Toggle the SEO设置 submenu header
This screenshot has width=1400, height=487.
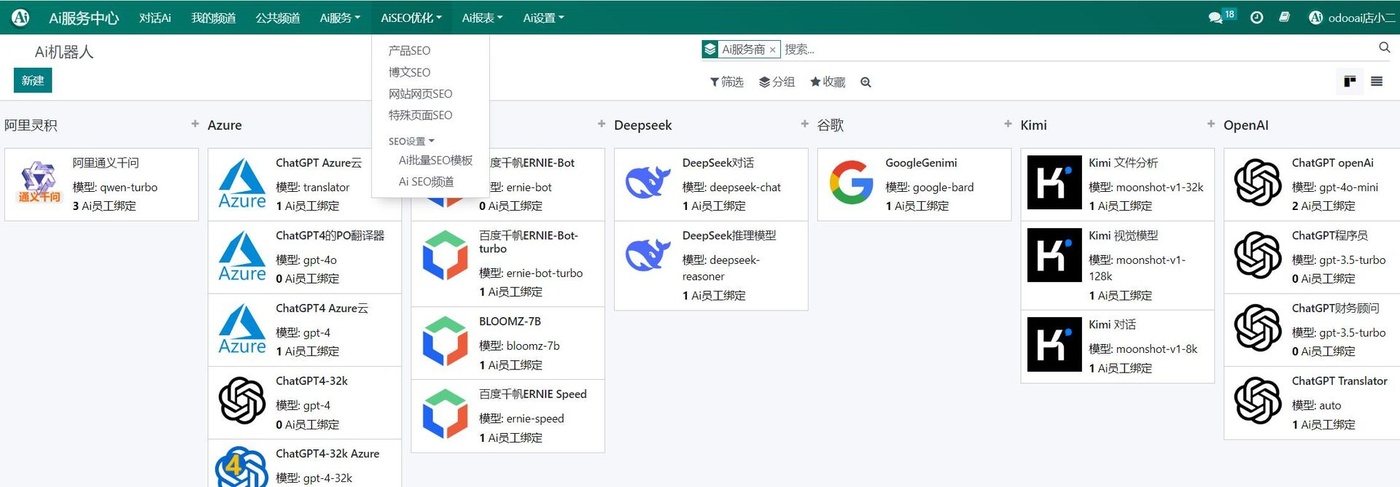coord(411,141)
